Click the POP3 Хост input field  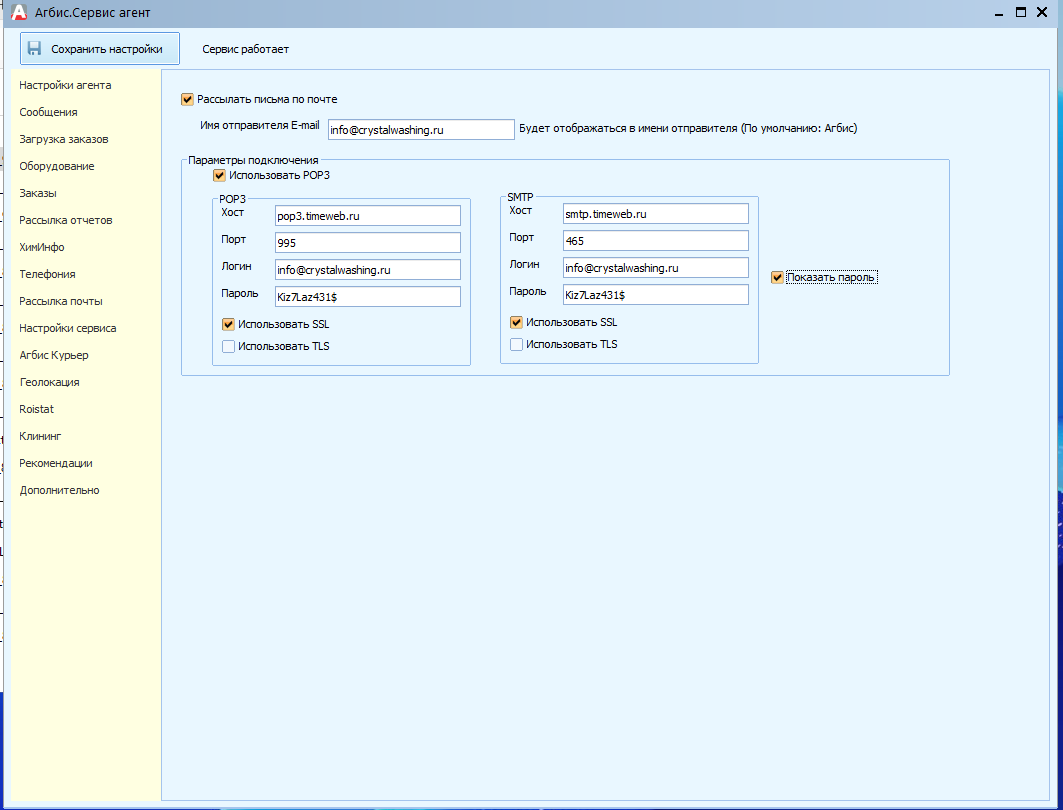coord(367,216)
